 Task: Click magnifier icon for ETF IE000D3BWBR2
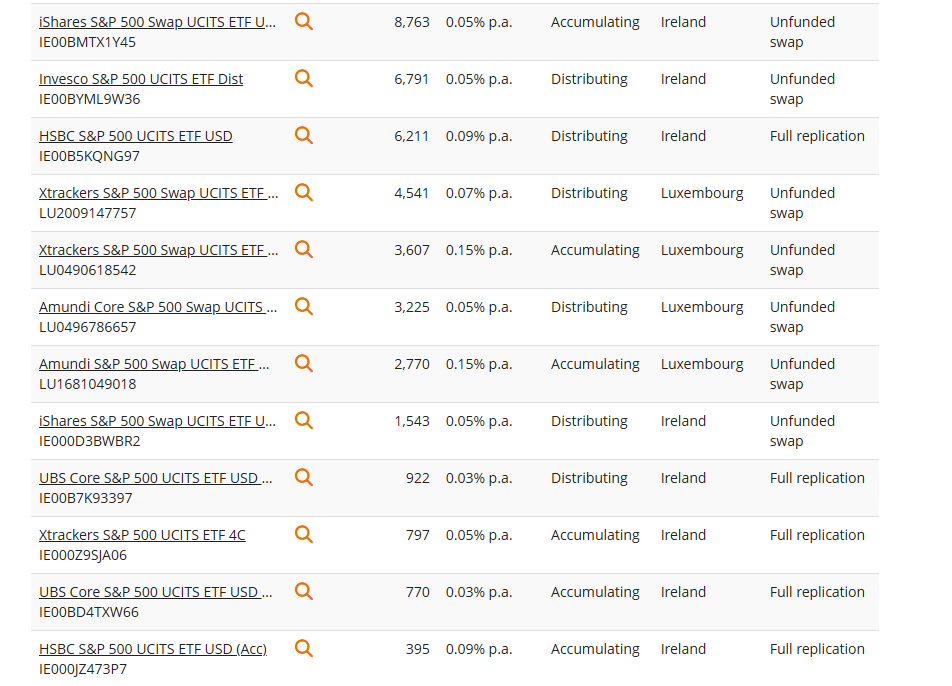304,421
